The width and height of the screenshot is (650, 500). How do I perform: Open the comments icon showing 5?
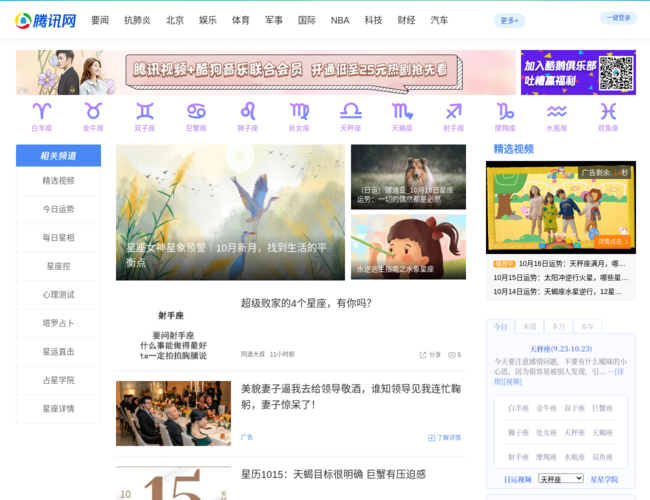tap(454, 355)
